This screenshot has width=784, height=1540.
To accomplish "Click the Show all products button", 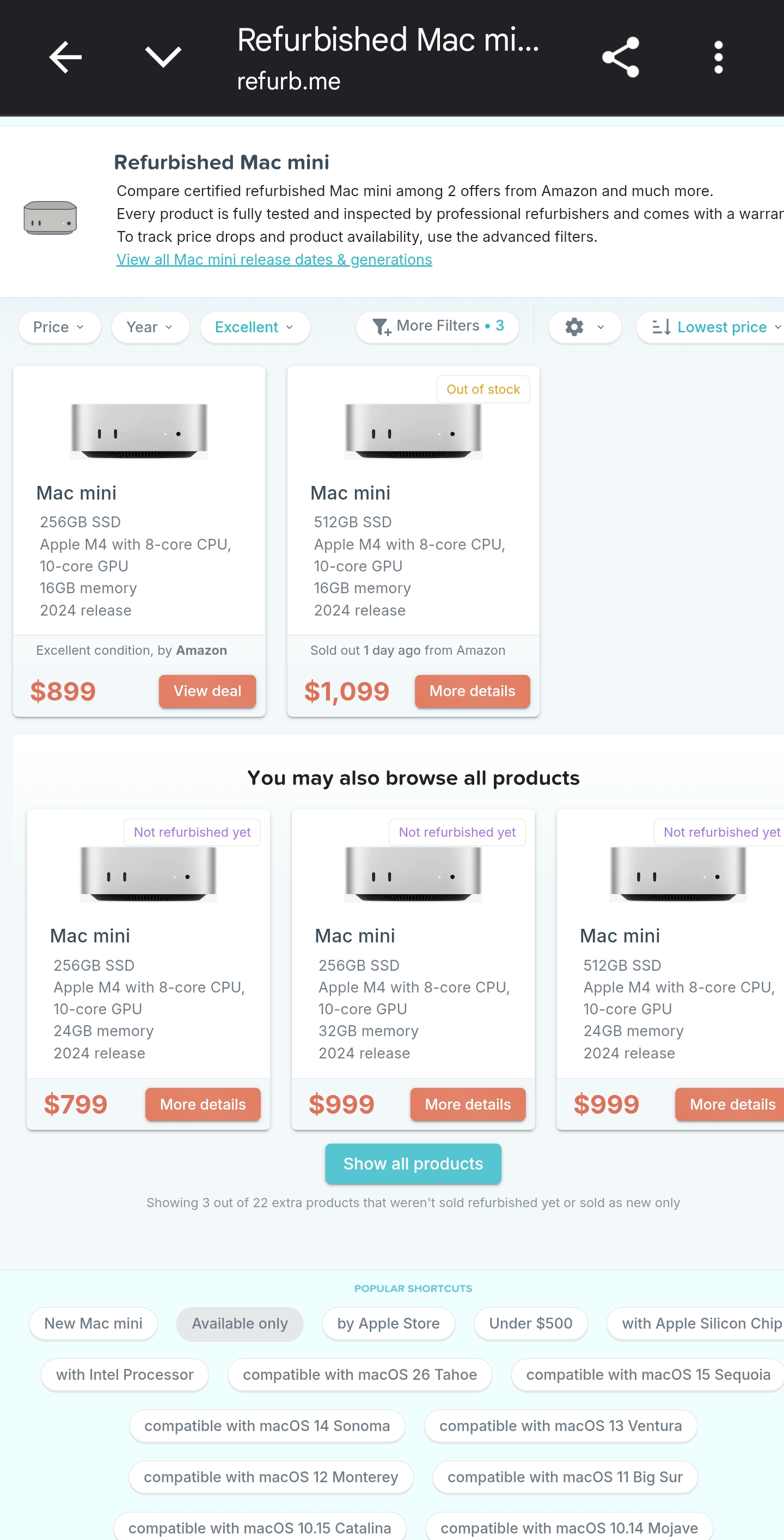I will (413, 1164).
